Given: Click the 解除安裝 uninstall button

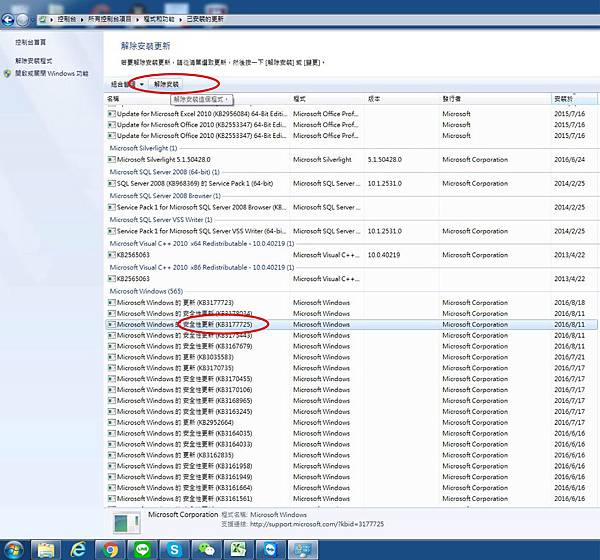Looking at the screenshot, I should pos(166,84).
